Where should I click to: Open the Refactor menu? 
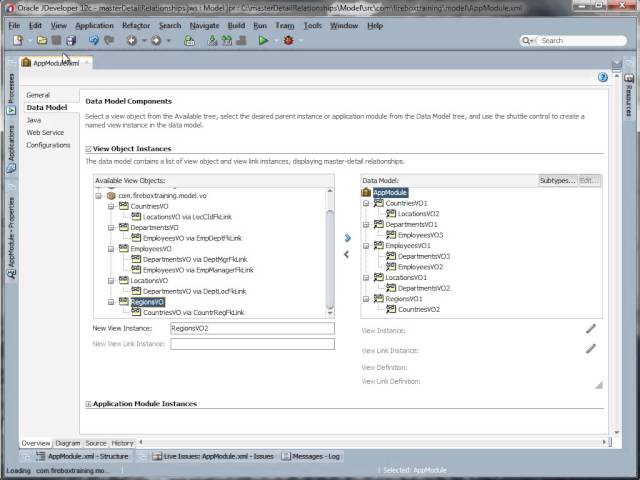(136, 25)
